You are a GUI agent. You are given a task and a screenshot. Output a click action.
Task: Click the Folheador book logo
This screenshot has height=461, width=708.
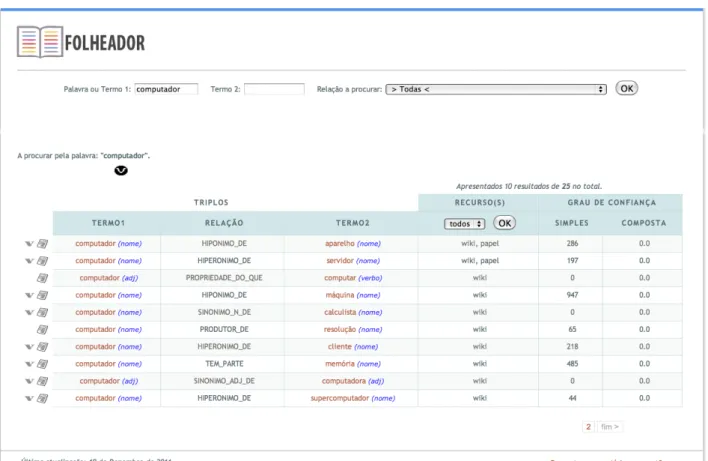[40, 42]
